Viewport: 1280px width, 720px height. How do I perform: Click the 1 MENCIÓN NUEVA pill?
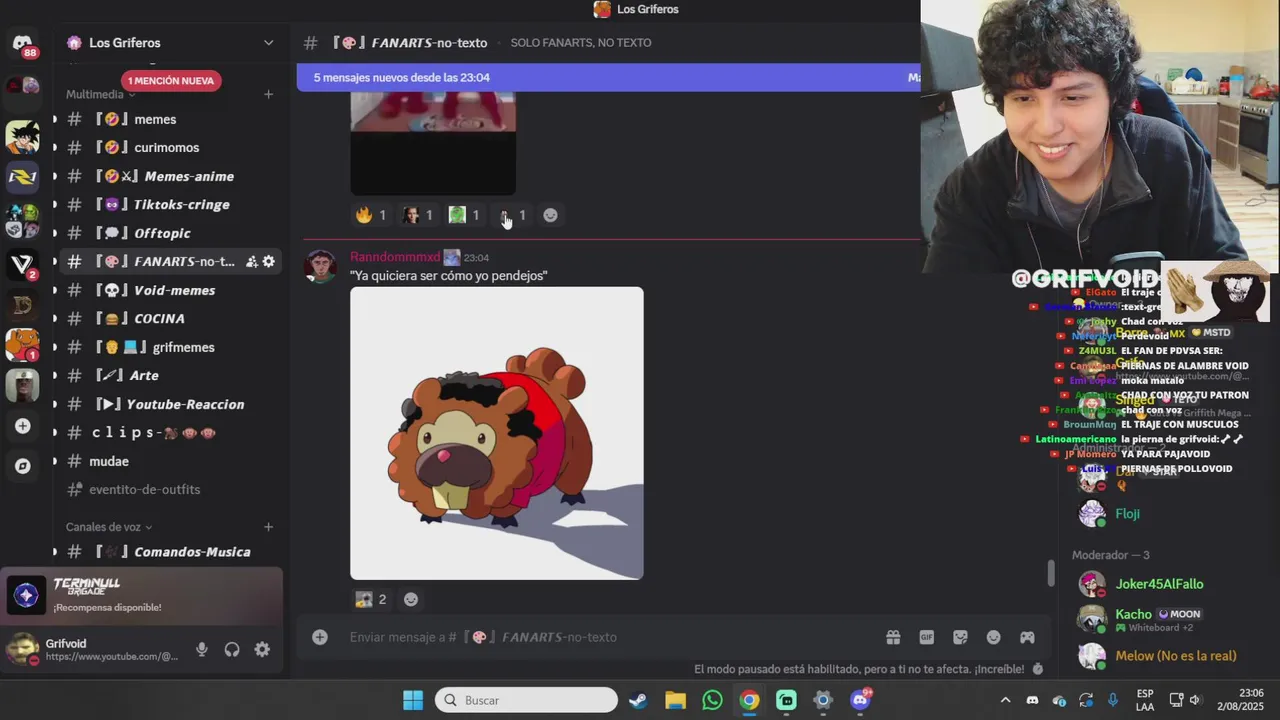click(x=171, y=81)
